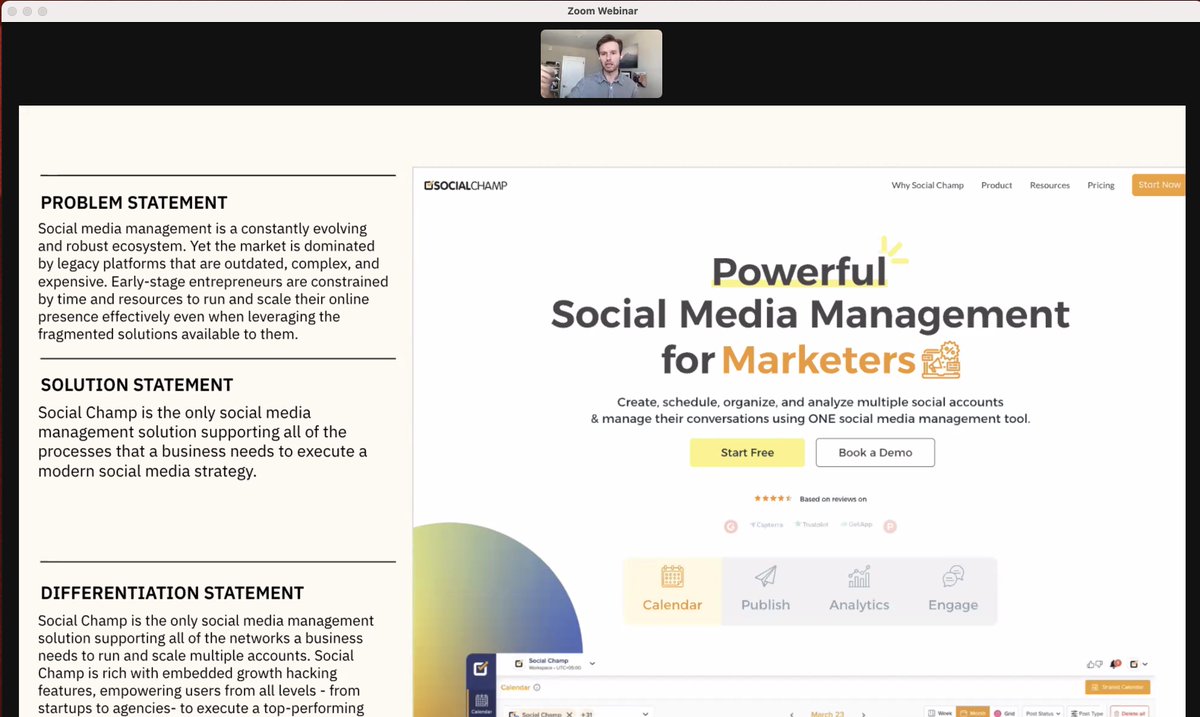Select the Engage feature tab
1200x717 pixels.
952,590
